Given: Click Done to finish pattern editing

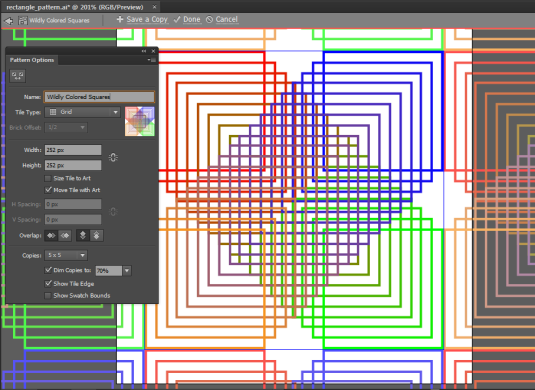Looking at the screenshot, I should pyautogui.click(x=187, y=19).
